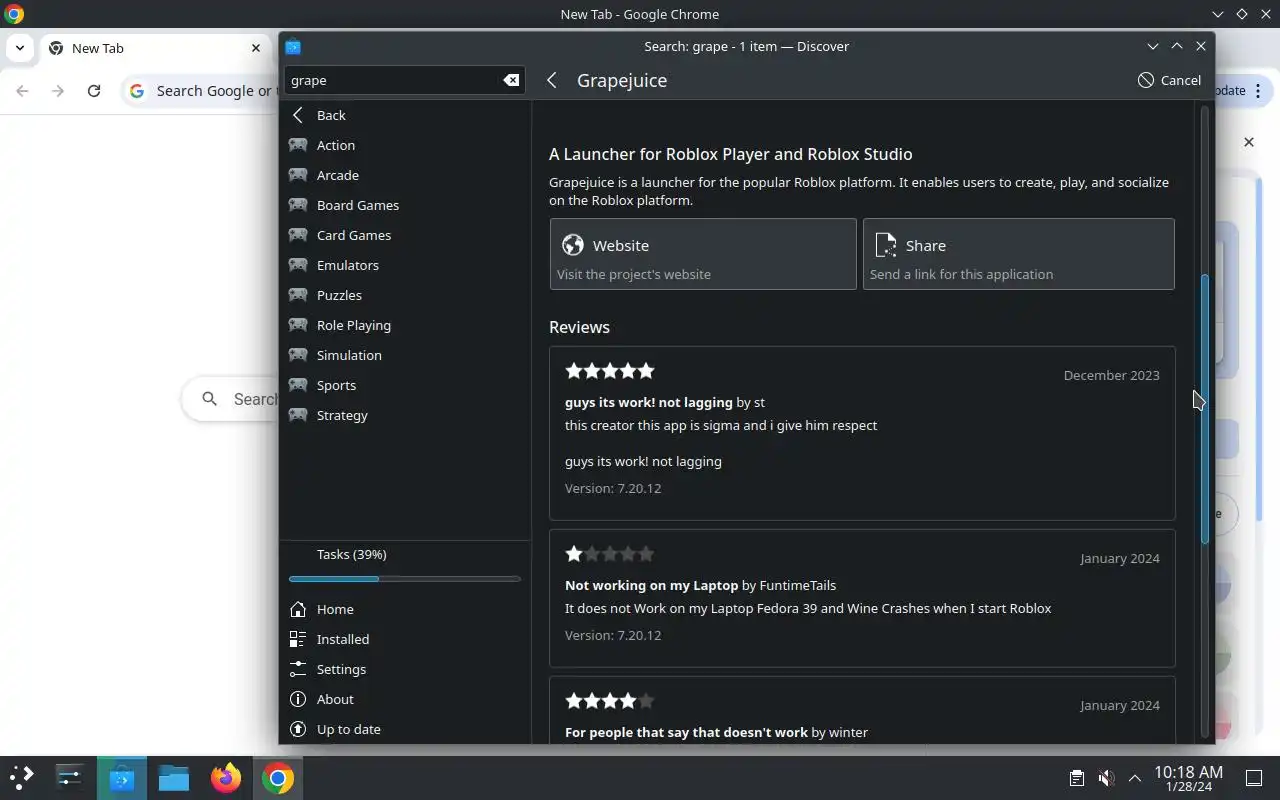This screenshot has width=1280, height=800.
Task: Clear the grape search text
Action: click(511, 80)
